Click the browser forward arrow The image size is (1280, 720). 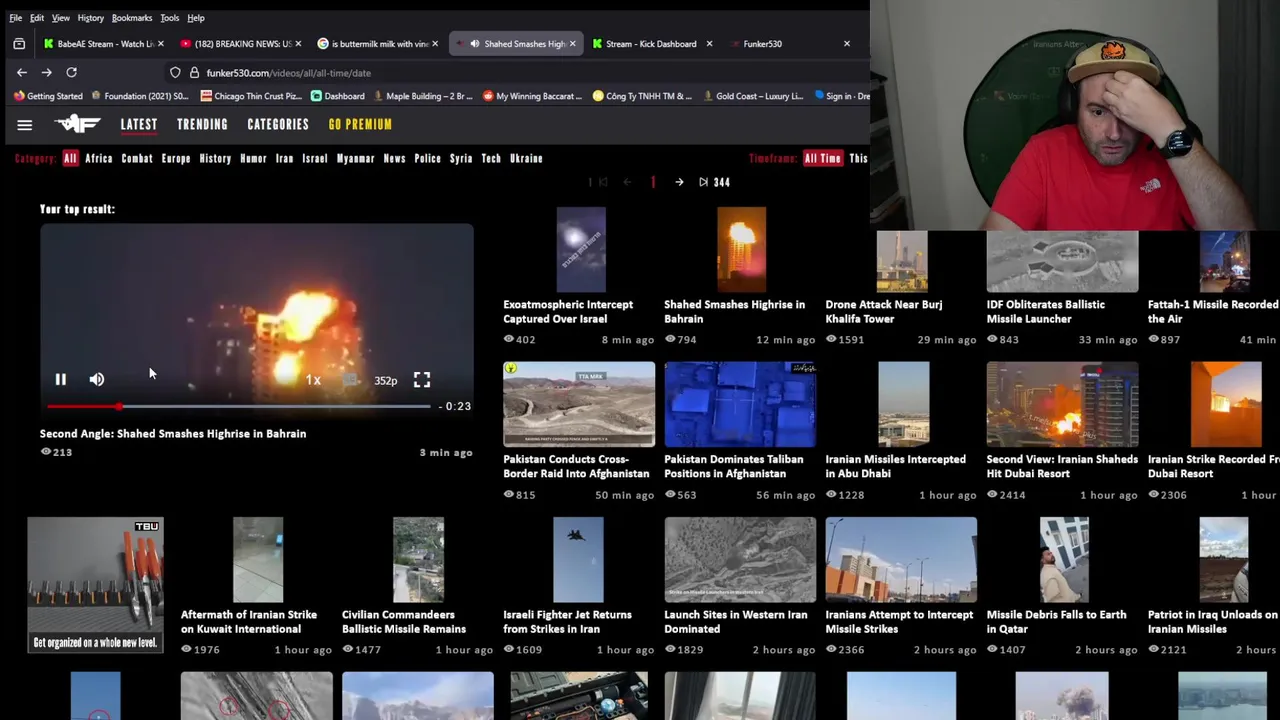[x=46, y=72]
